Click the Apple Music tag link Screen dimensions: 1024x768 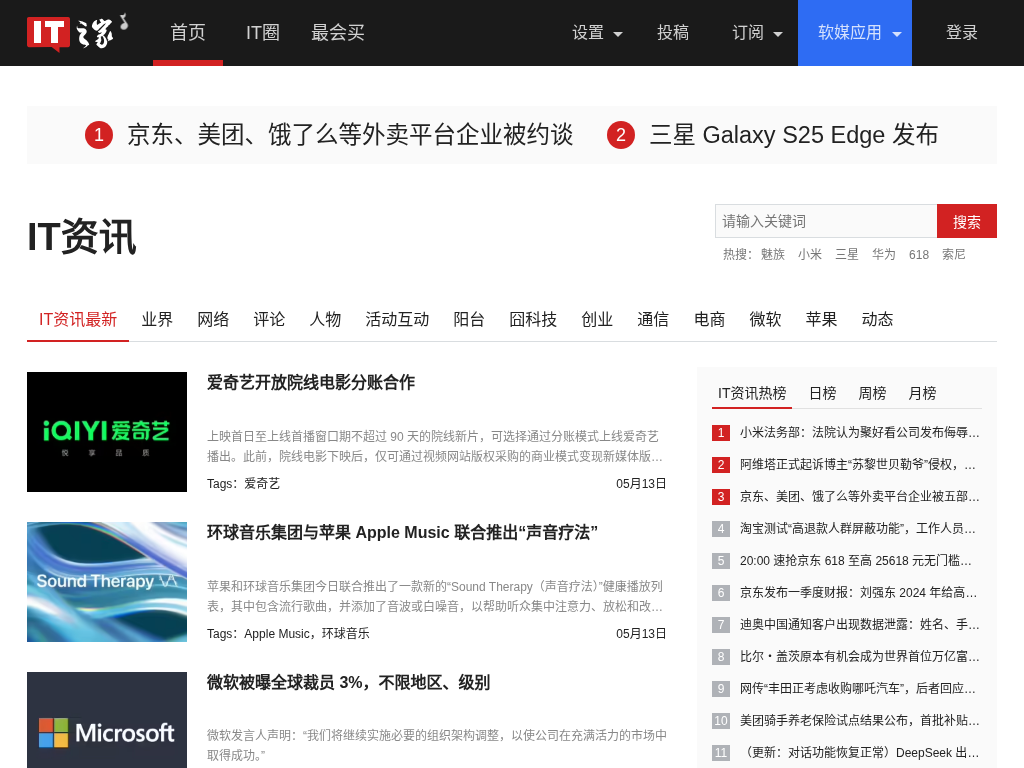pyautogui.click(x=276, y=634)
